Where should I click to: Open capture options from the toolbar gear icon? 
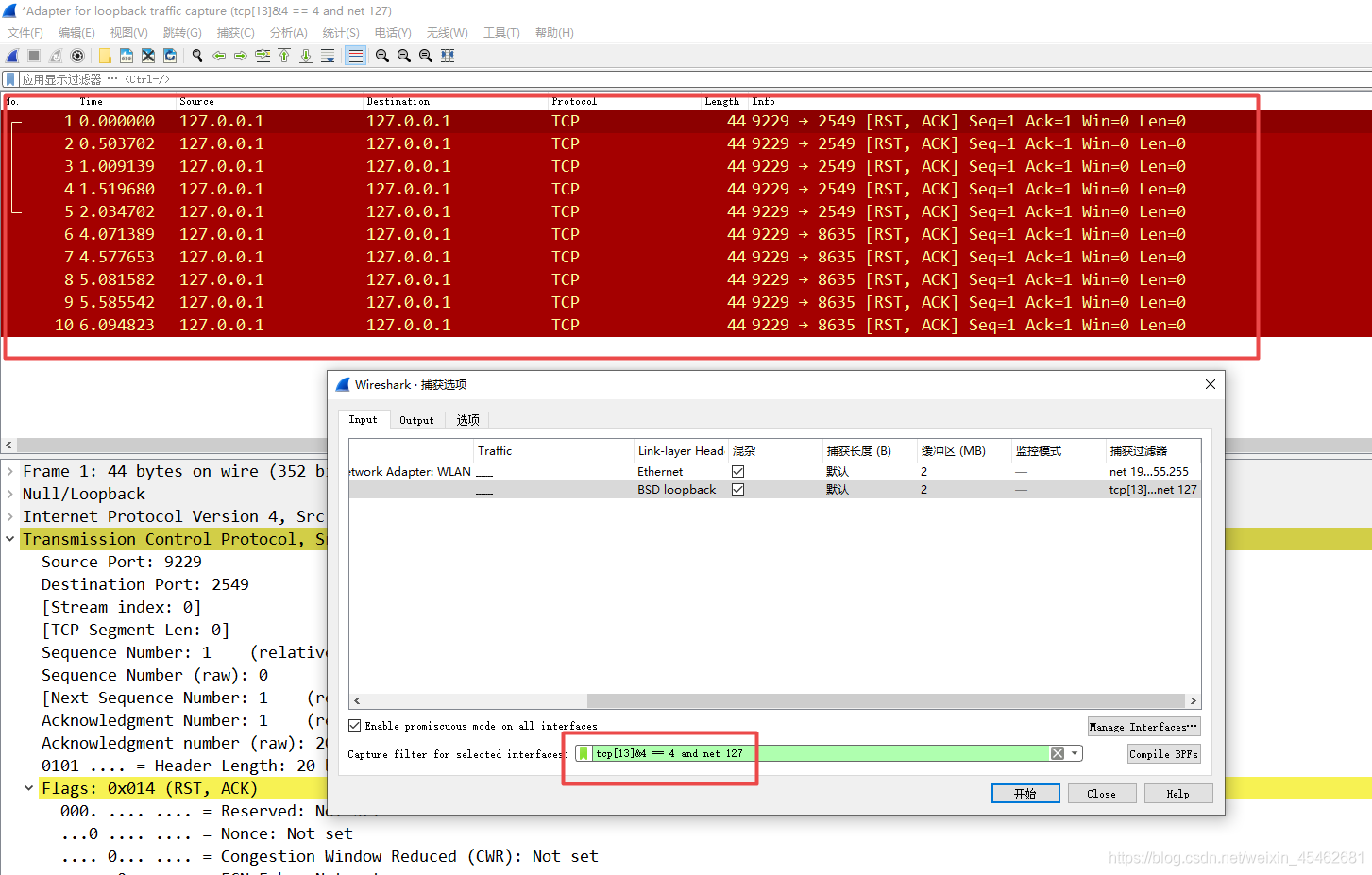[x=77, y=56]
